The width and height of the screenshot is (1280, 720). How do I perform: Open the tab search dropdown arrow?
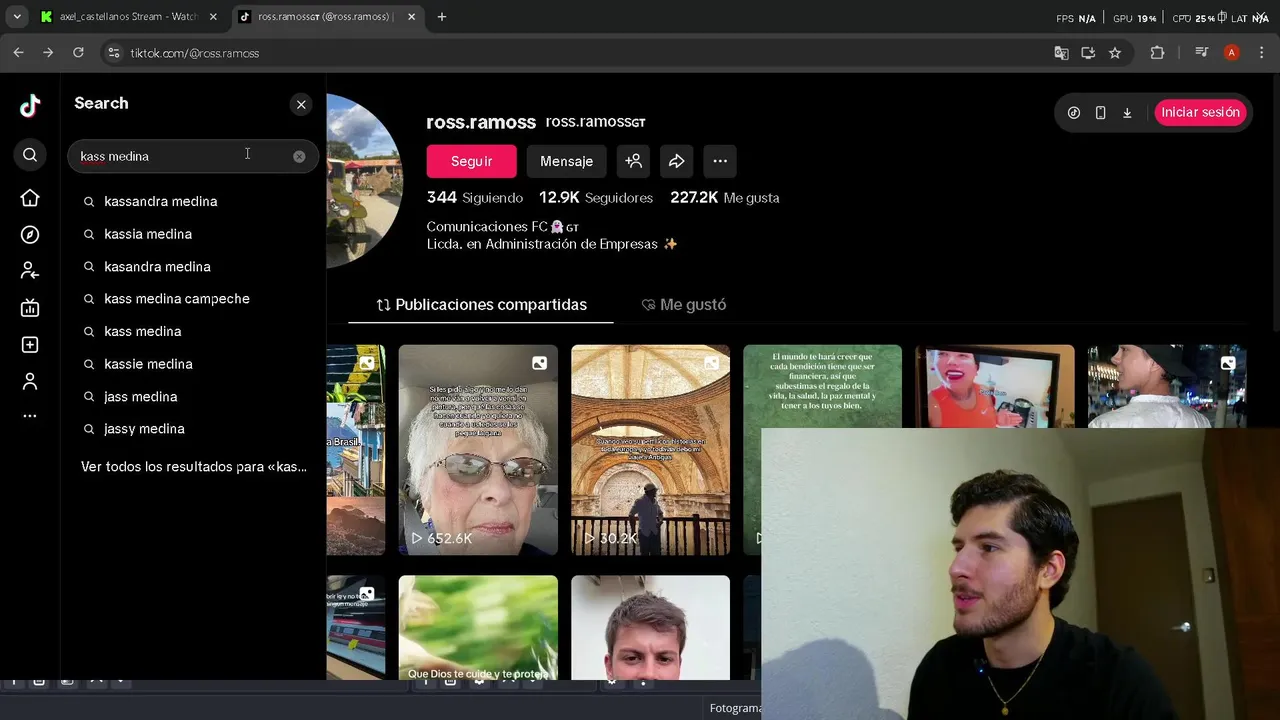17,17
